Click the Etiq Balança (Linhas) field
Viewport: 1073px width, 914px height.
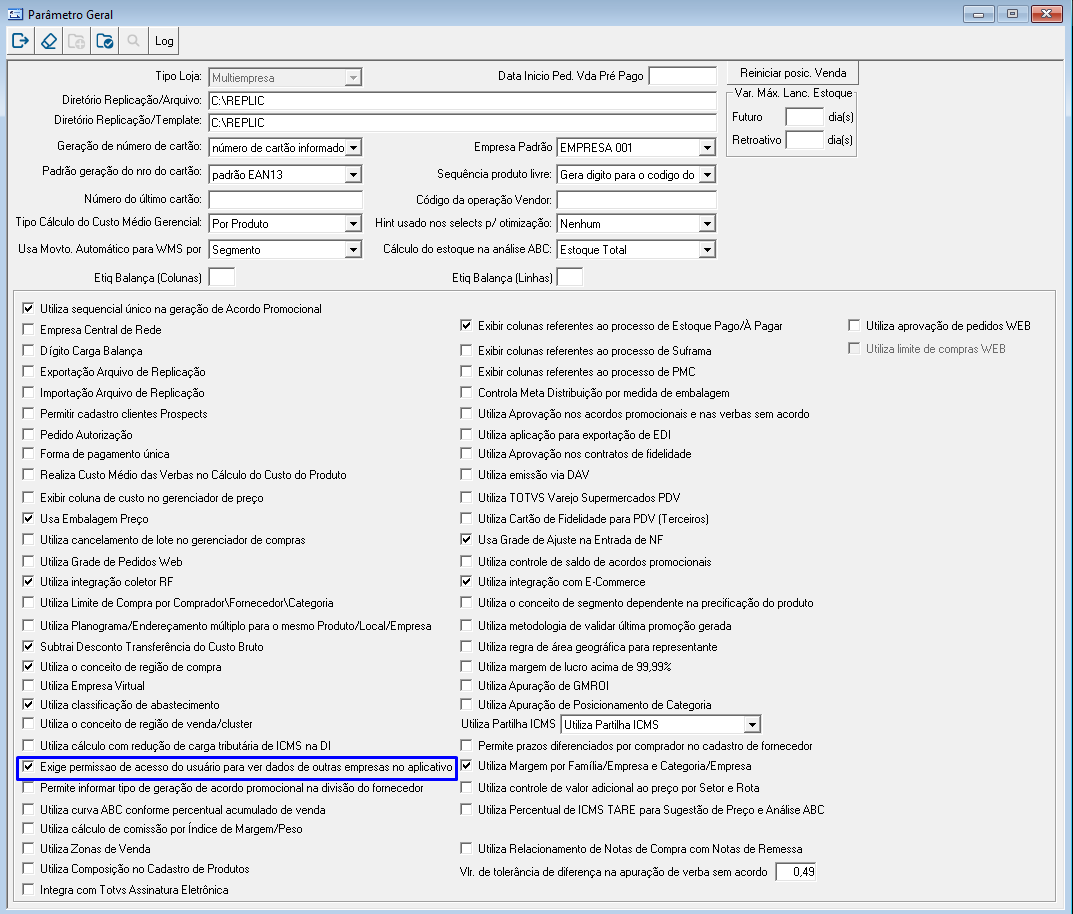coord(570,277)
